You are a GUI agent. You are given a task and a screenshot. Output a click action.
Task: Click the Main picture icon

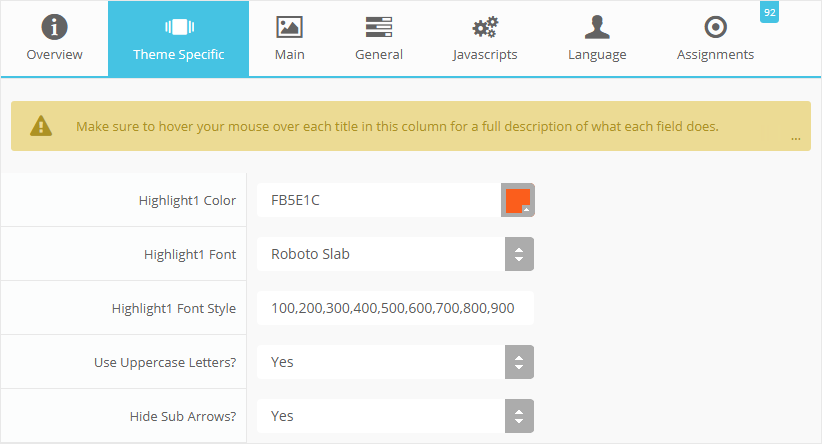(x=289, y=27)
